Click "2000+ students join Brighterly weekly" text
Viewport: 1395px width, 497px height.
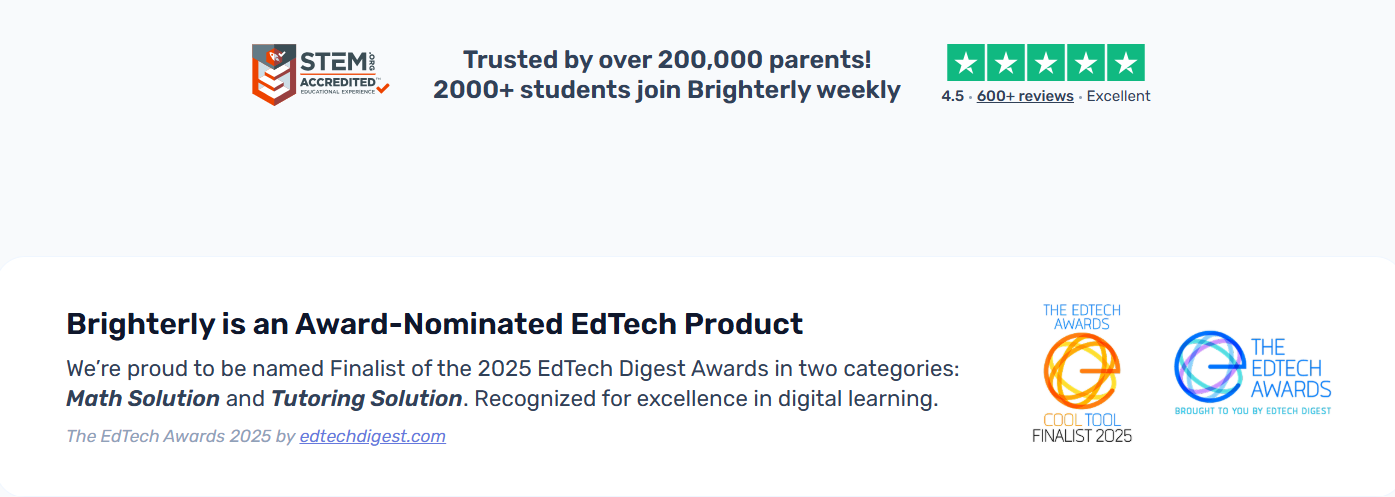[667, 90]
